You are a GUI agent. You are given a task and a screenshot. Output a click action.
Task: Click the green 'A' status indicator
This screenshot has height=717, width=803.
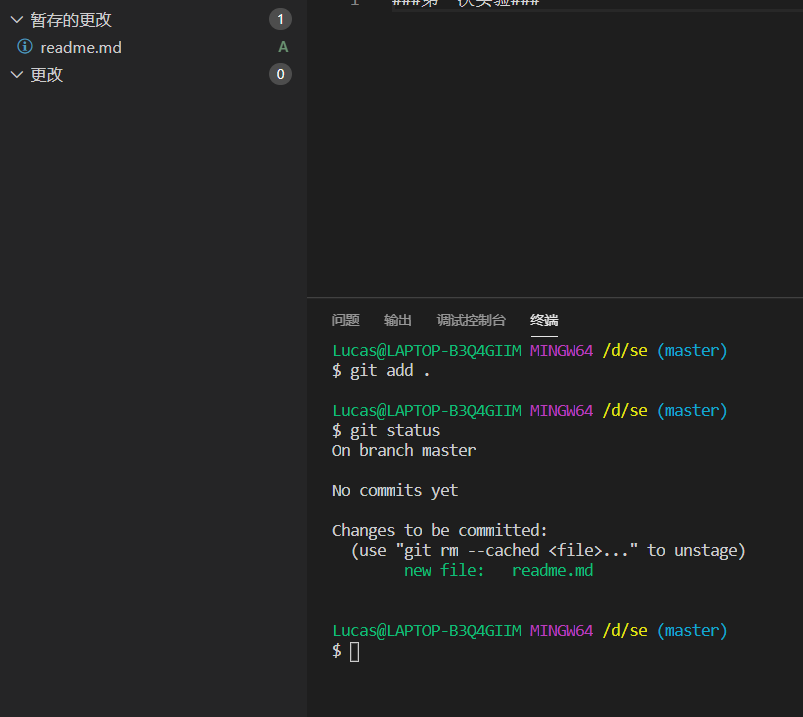click(283, 47)
